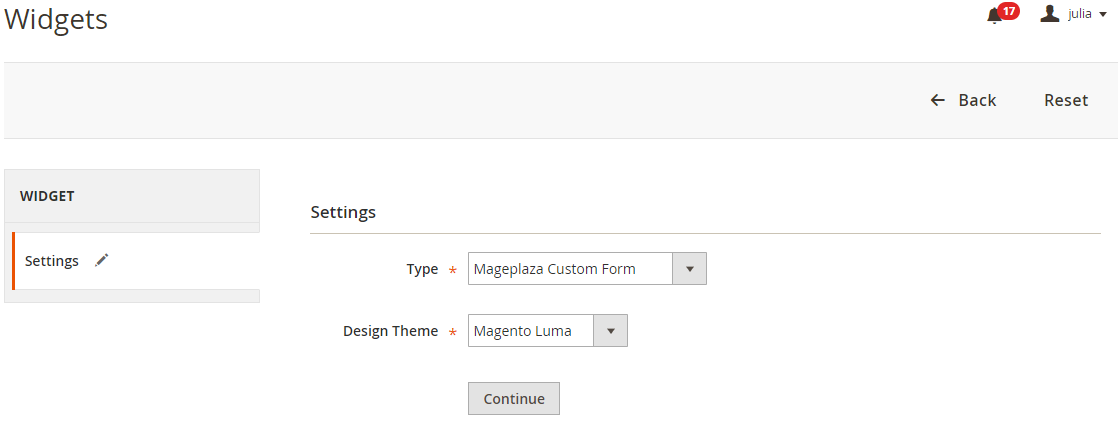This screenshot has height=421, width=1118.
Task: Click the julia username text
Action: (x=1079, y=14)
